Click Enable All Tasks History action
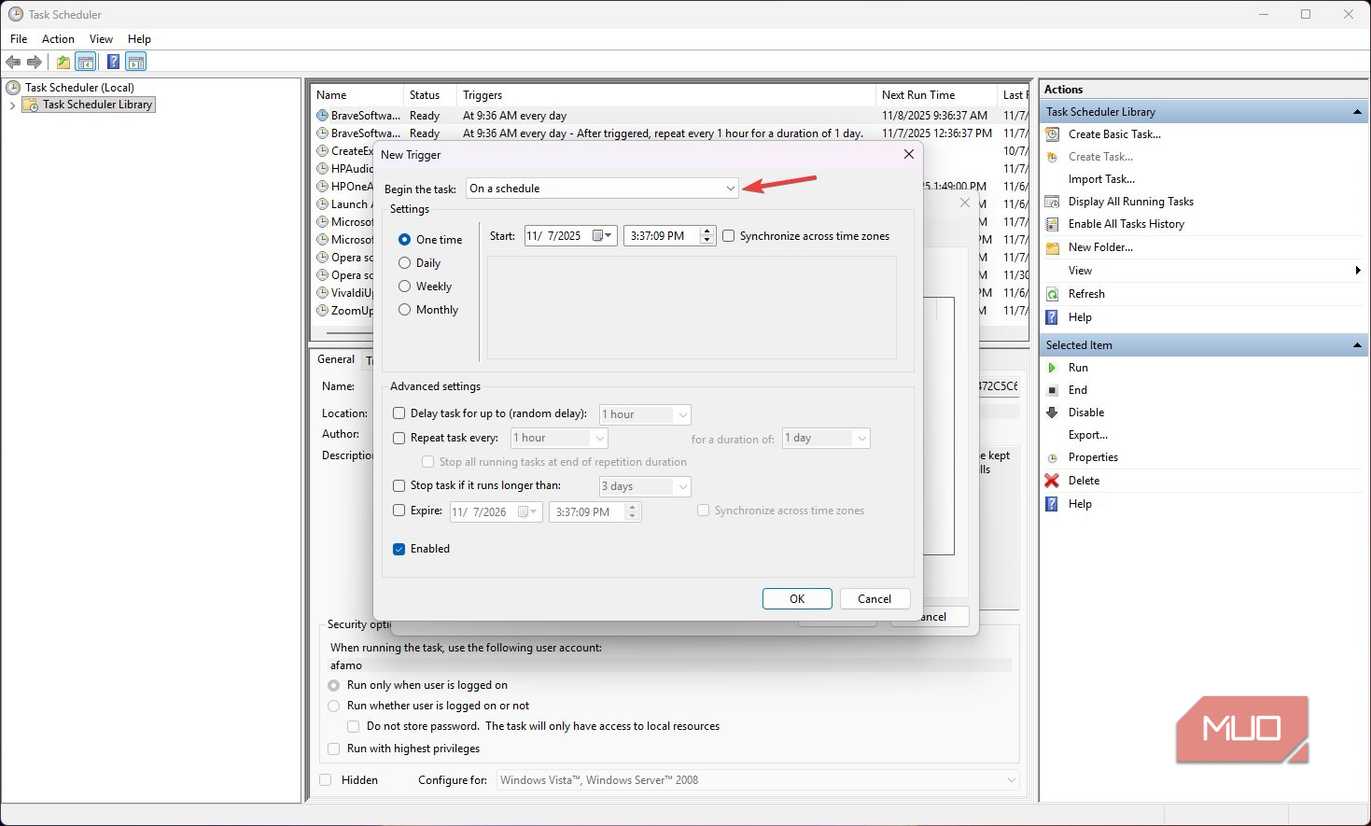 tap(1126, 224)
